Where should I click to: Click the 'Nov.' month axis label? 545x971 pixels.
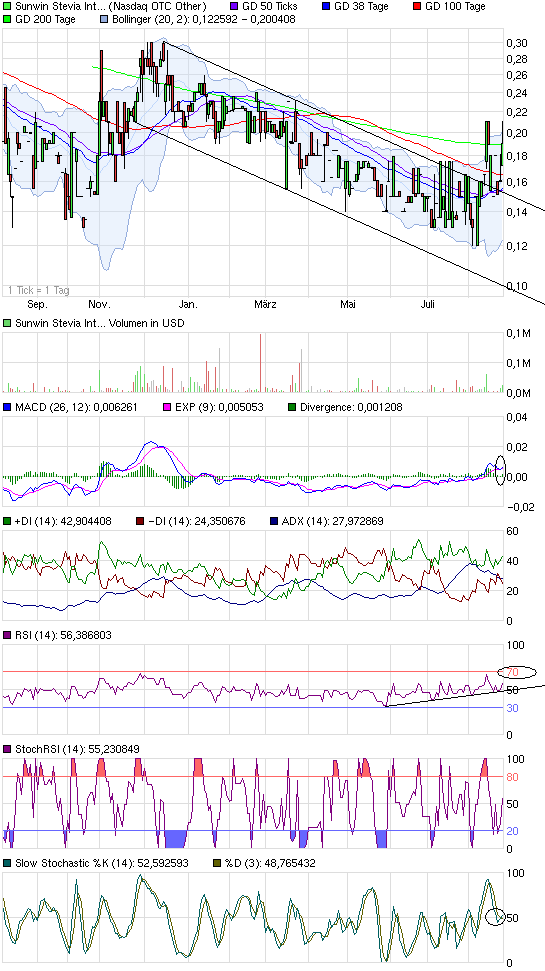pos(99,305)
